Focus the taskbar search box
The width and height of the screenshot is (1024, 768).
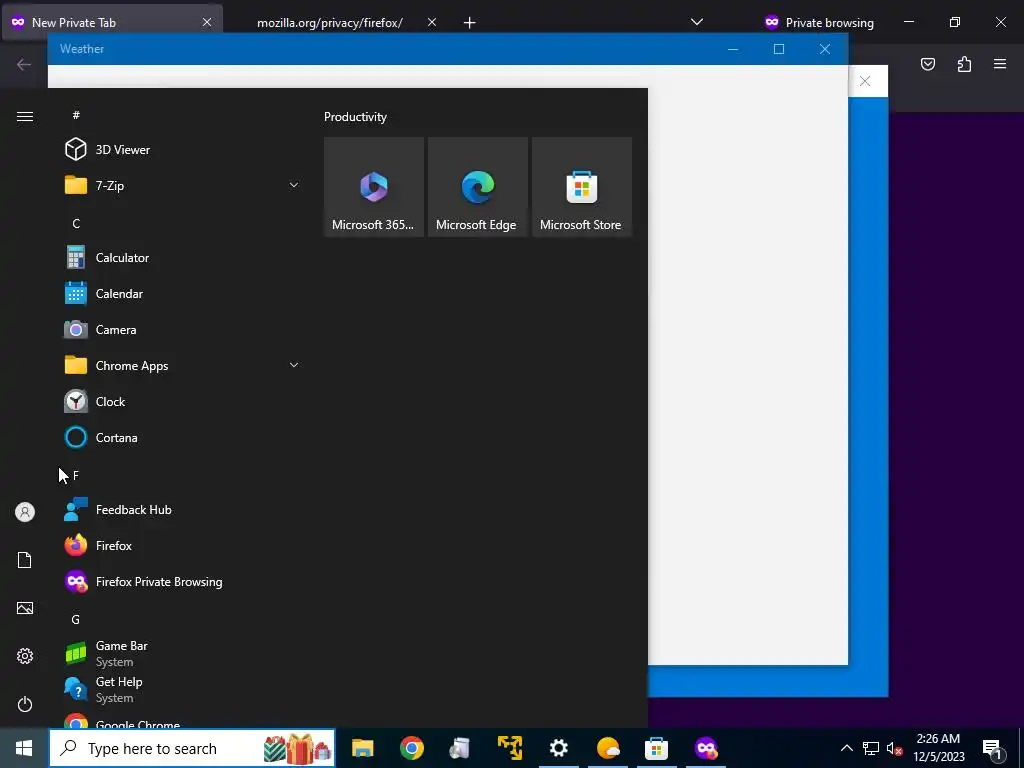192,748
